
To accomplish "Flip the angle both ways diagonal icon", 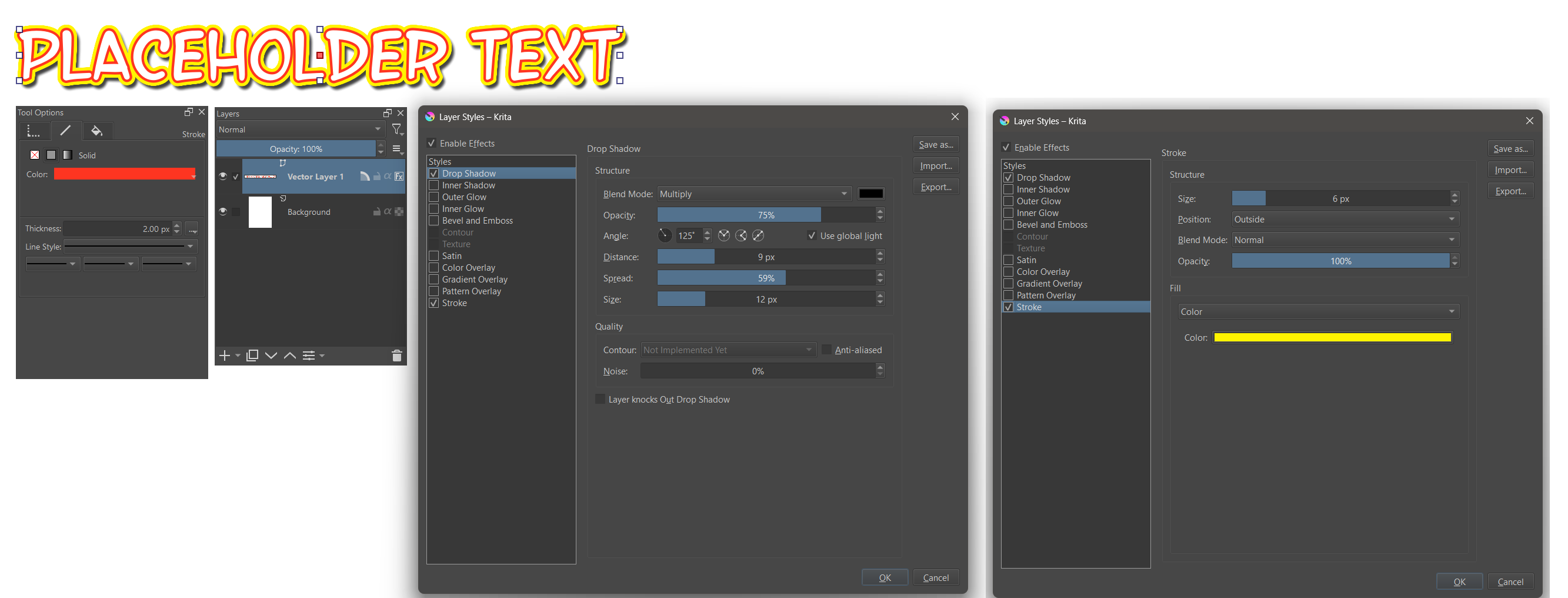I will pos(759,235).
